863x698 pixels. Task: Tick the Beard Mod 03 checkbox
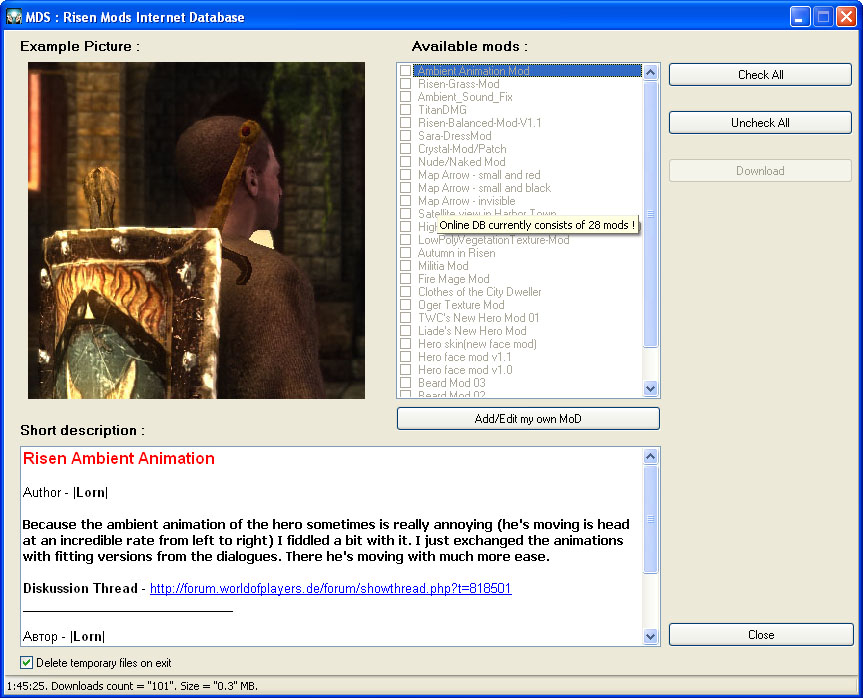pyautogui.click(x=406, y=383)
